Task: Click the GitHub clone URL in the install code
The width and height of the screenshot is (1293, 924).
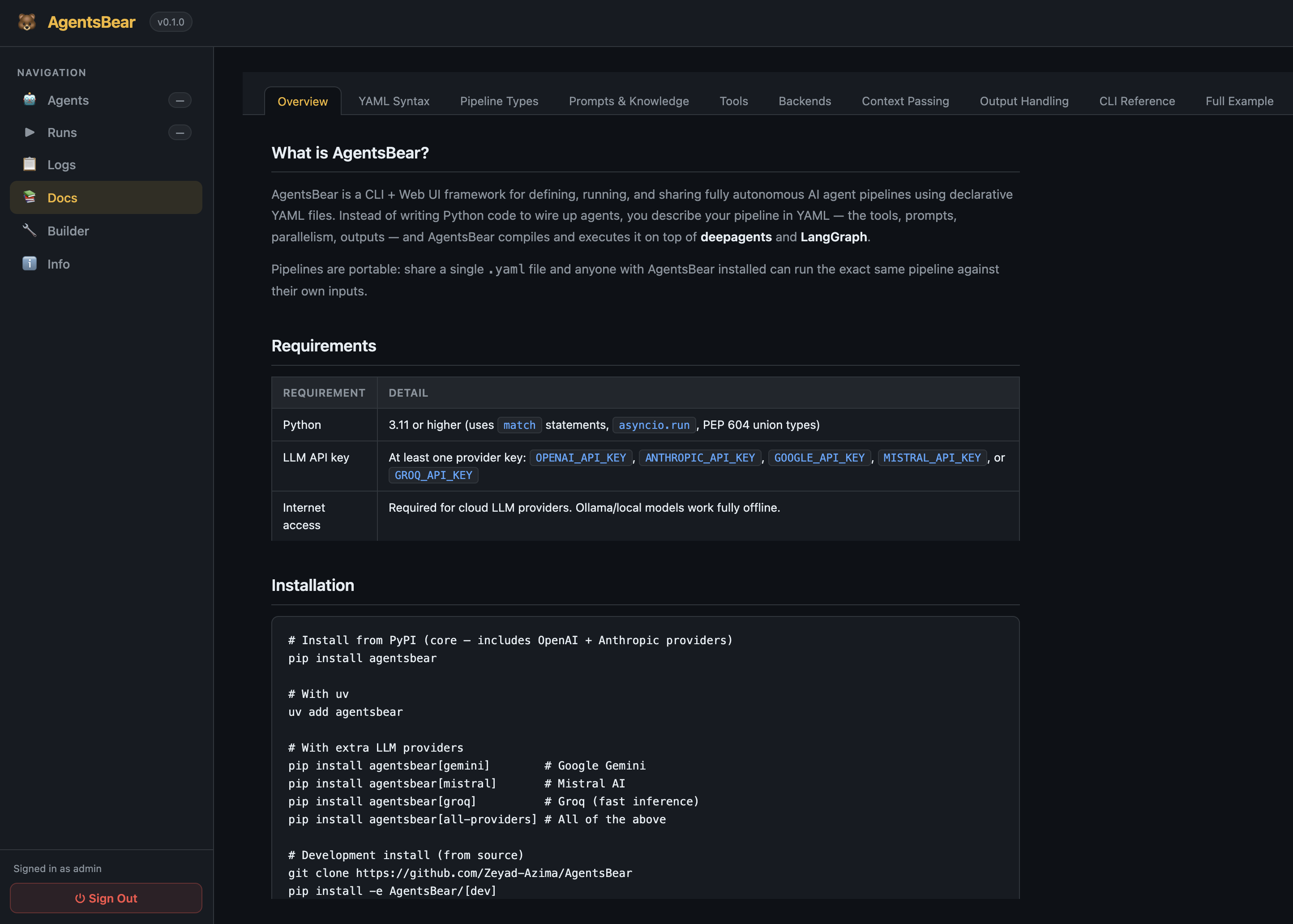Action: [x=492, y=873]
